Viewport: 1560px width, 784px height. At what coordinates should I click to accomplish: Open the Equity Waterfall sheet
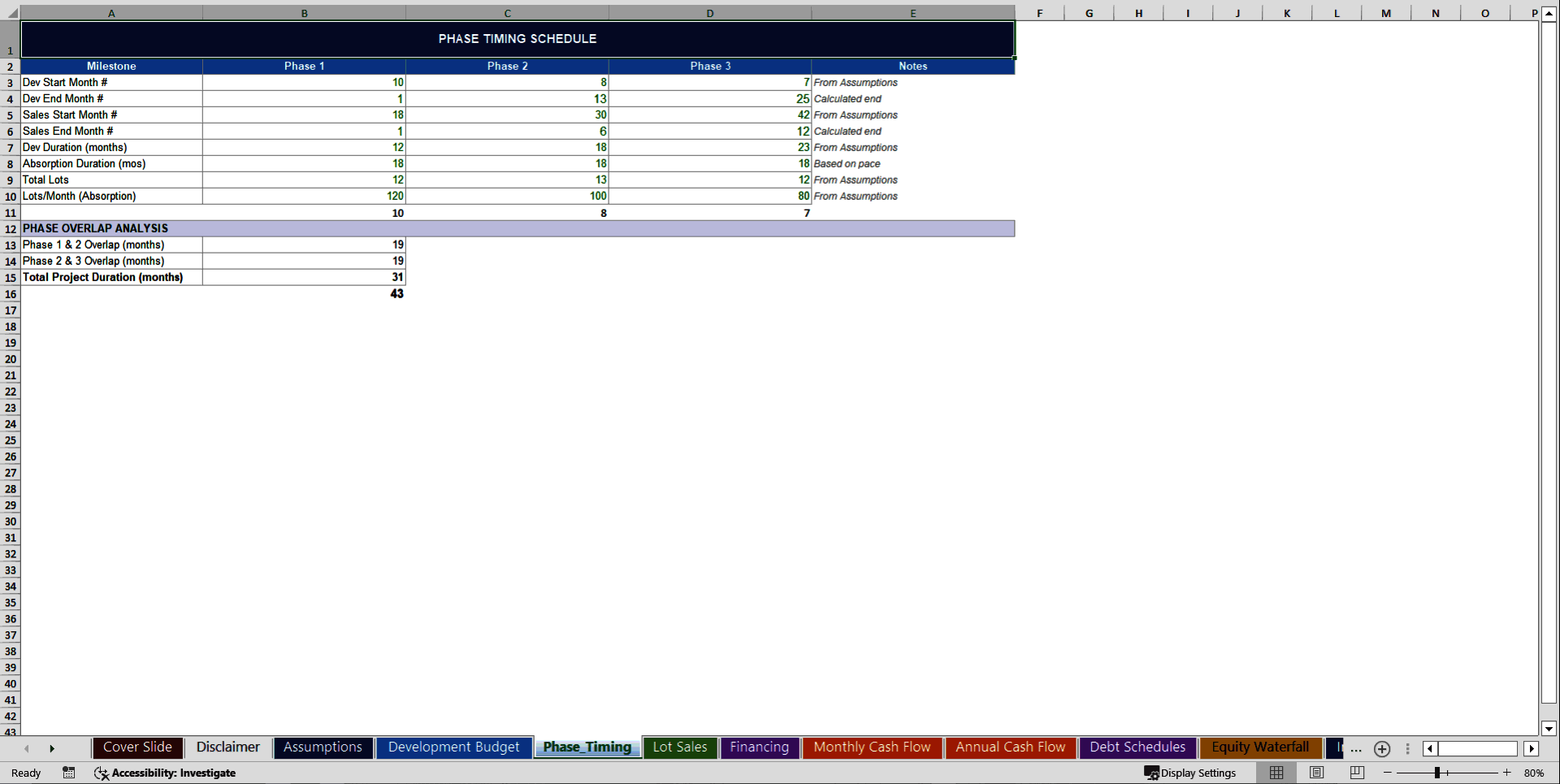(1259, 747)
